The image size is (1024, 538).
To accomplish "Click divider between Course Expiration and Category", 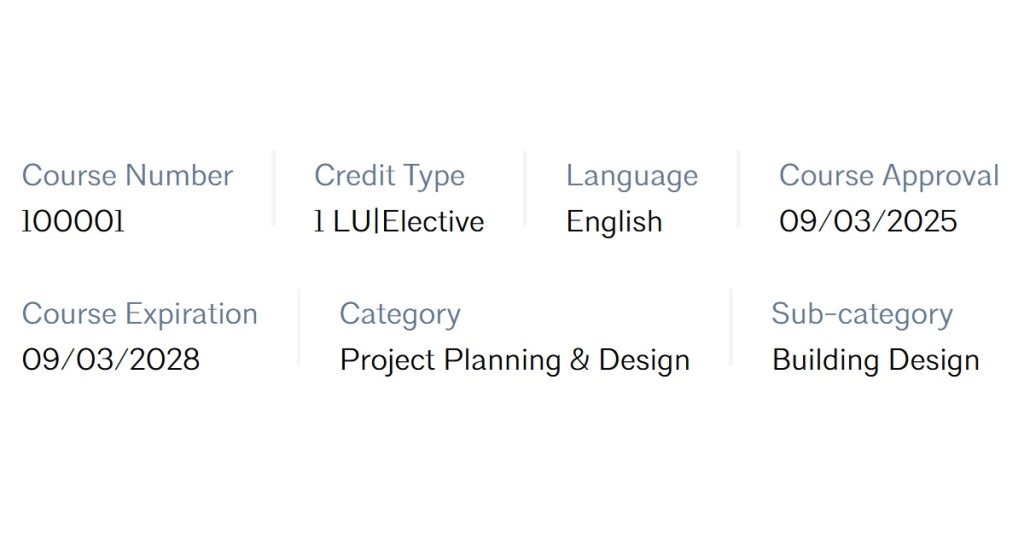I will click(298, 327).
